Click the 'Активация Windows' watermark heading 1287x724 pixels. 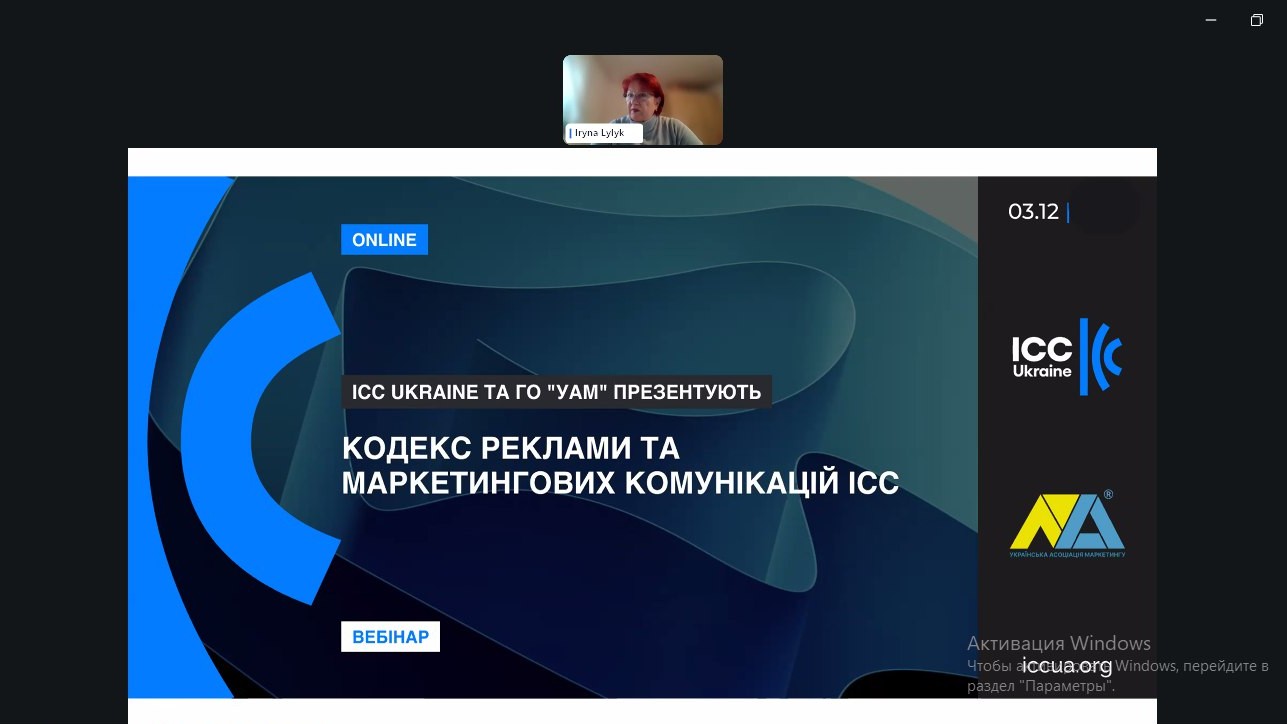click(1059, 643)
